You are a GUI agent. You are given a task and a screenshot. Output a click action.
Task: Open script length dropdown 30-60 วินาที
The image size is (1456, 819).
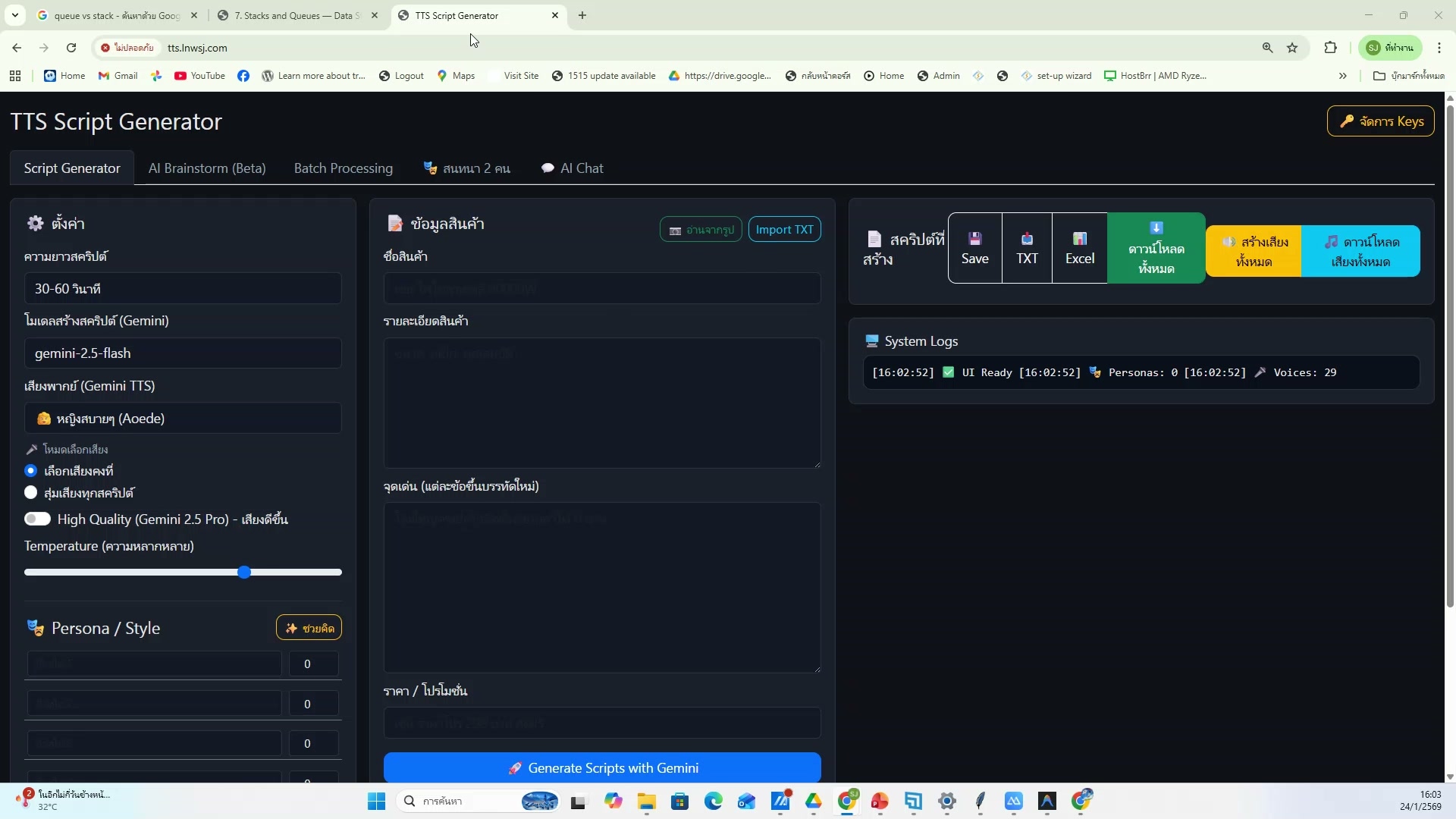(x=182, y=289)
